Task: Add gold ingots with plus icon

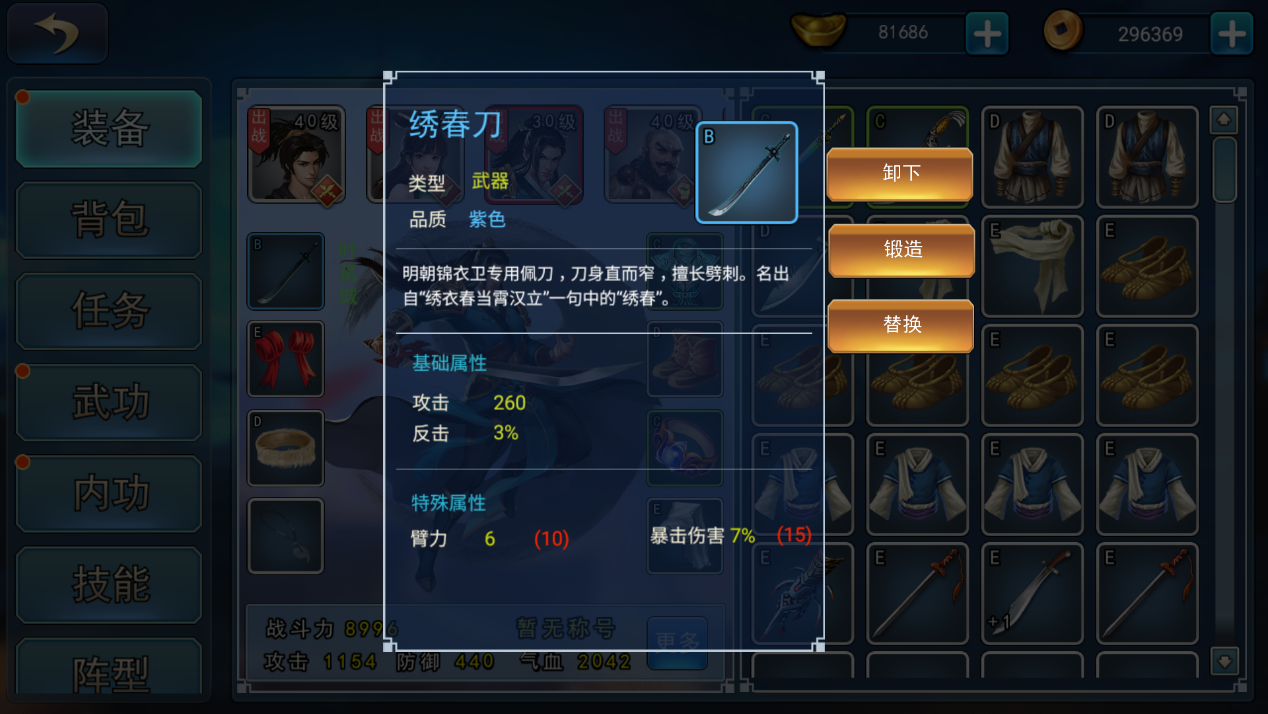Action: pos(987,34)
